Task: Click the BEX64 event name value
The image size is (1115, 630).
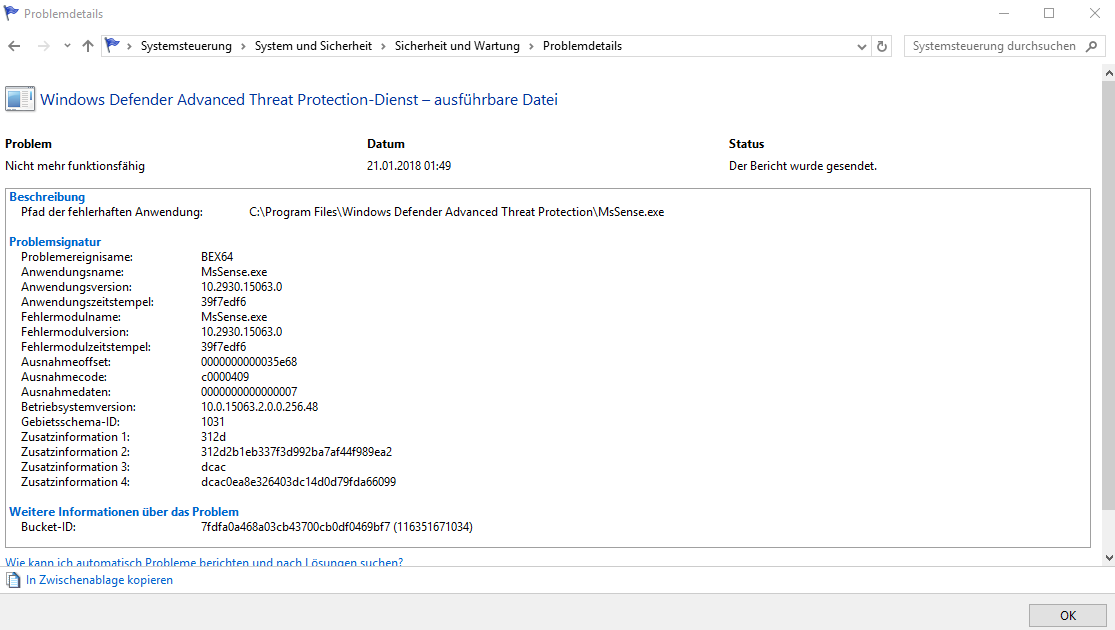Action: 217,257
